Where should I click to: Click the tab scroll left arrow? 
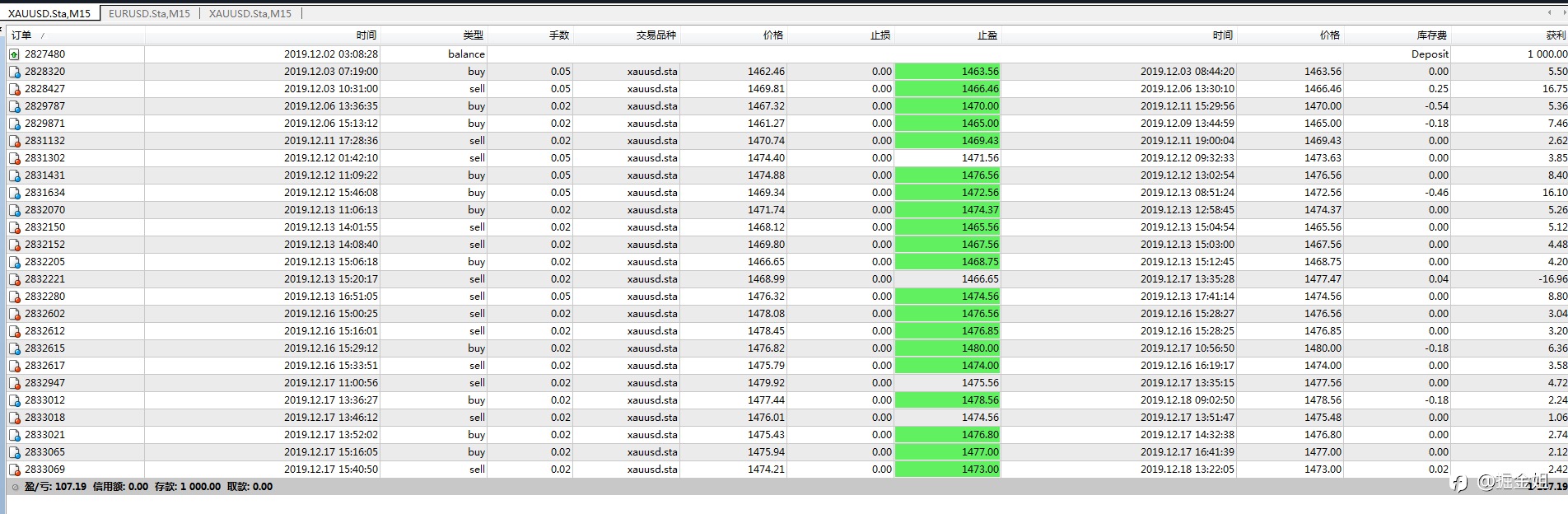click(x=1549, y=12)
